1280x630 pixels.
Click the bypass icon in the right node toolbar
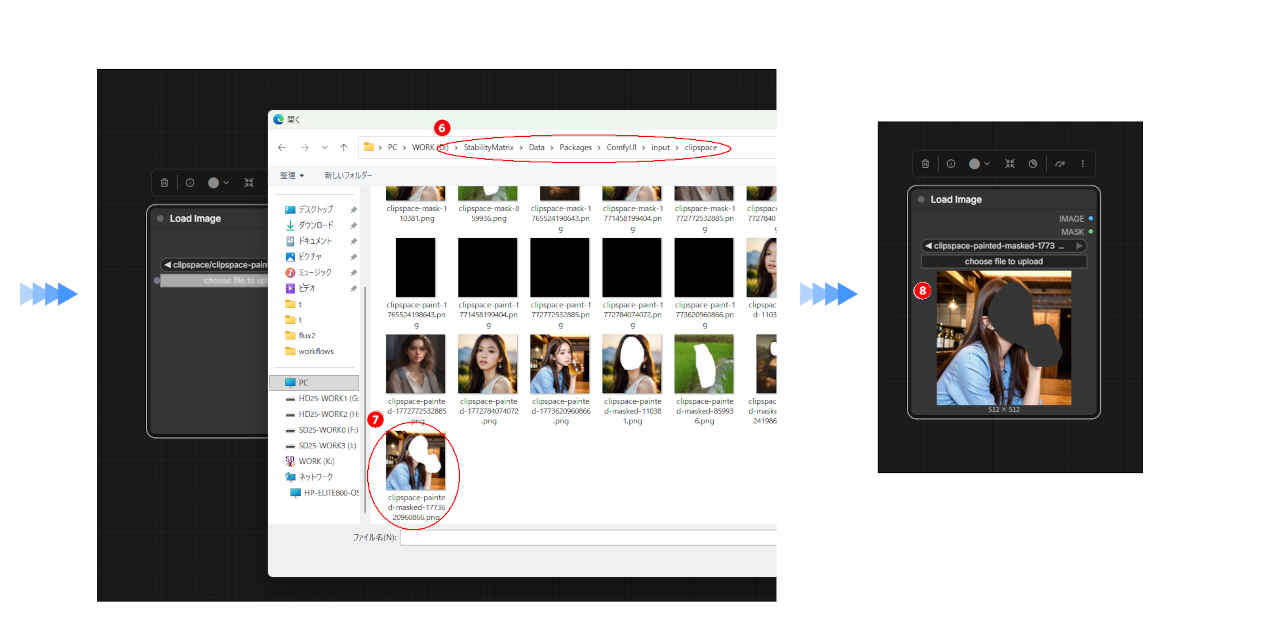pos(1033,163)
